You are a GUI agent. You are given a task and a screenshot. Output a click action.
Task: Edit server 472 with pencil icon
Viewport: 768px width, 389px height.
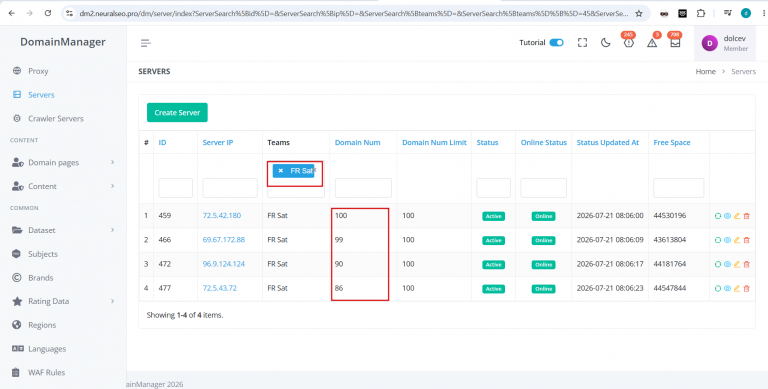coord(737,264)
